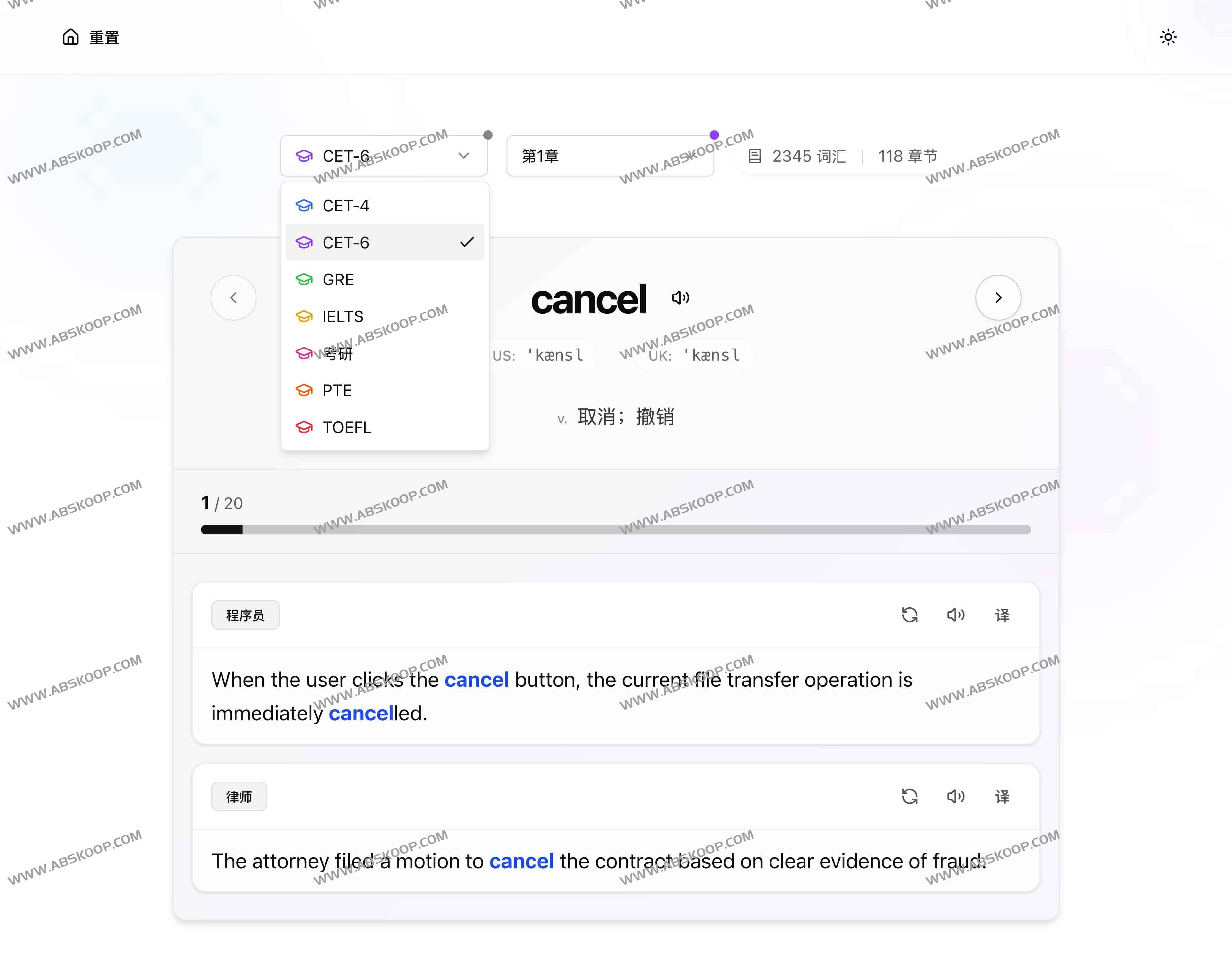The width and height of the screenshot is (1232, 965).
Task: Click the word progress bar
Action: tap(615, 529)
